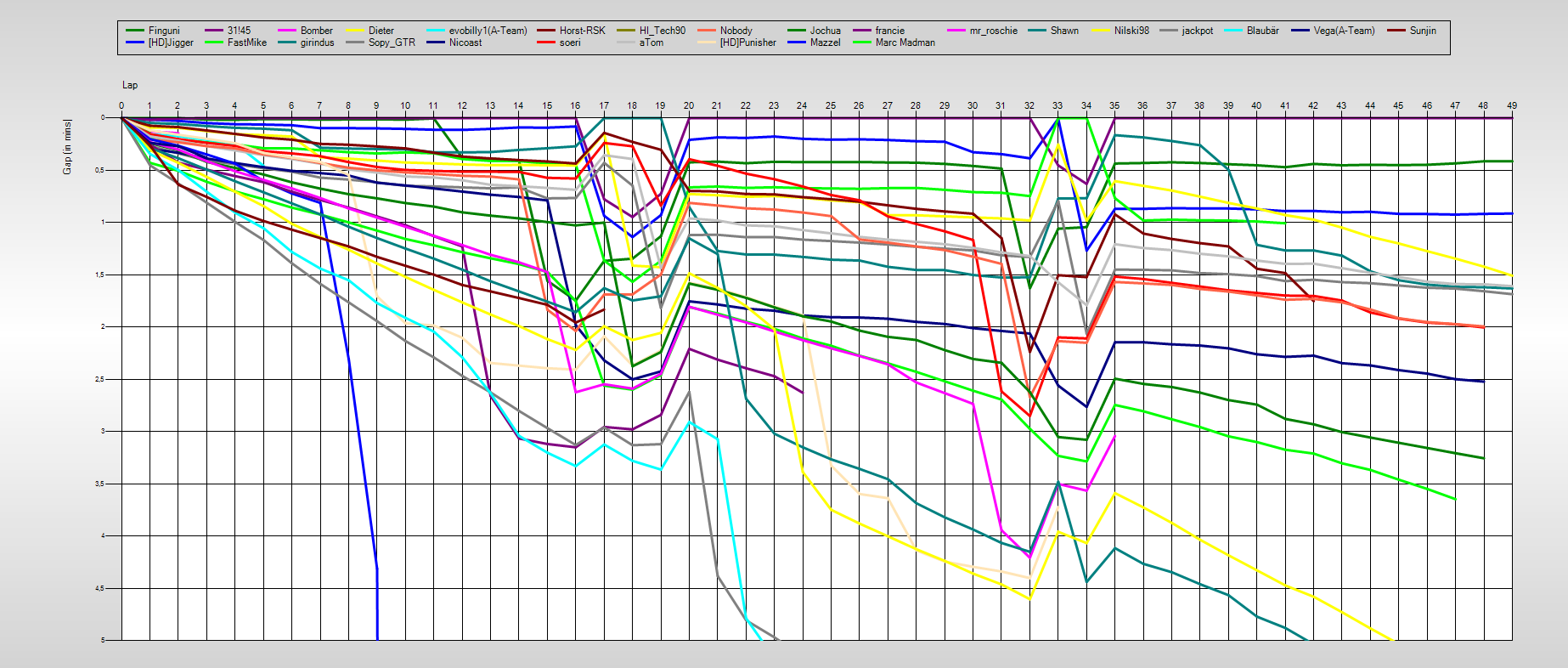Click the Gap (in mins) axis title

tap(67, 147)
